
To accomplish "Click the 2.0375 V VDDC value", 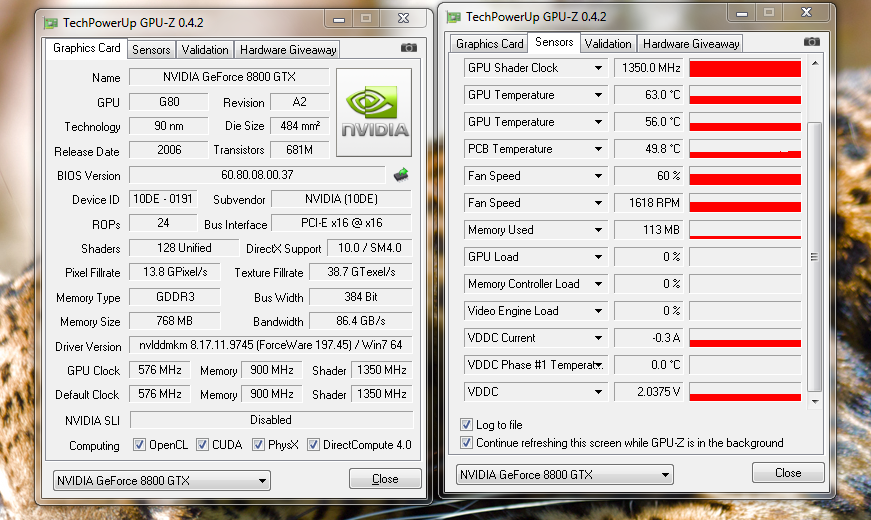I will [x=648, y=392].
